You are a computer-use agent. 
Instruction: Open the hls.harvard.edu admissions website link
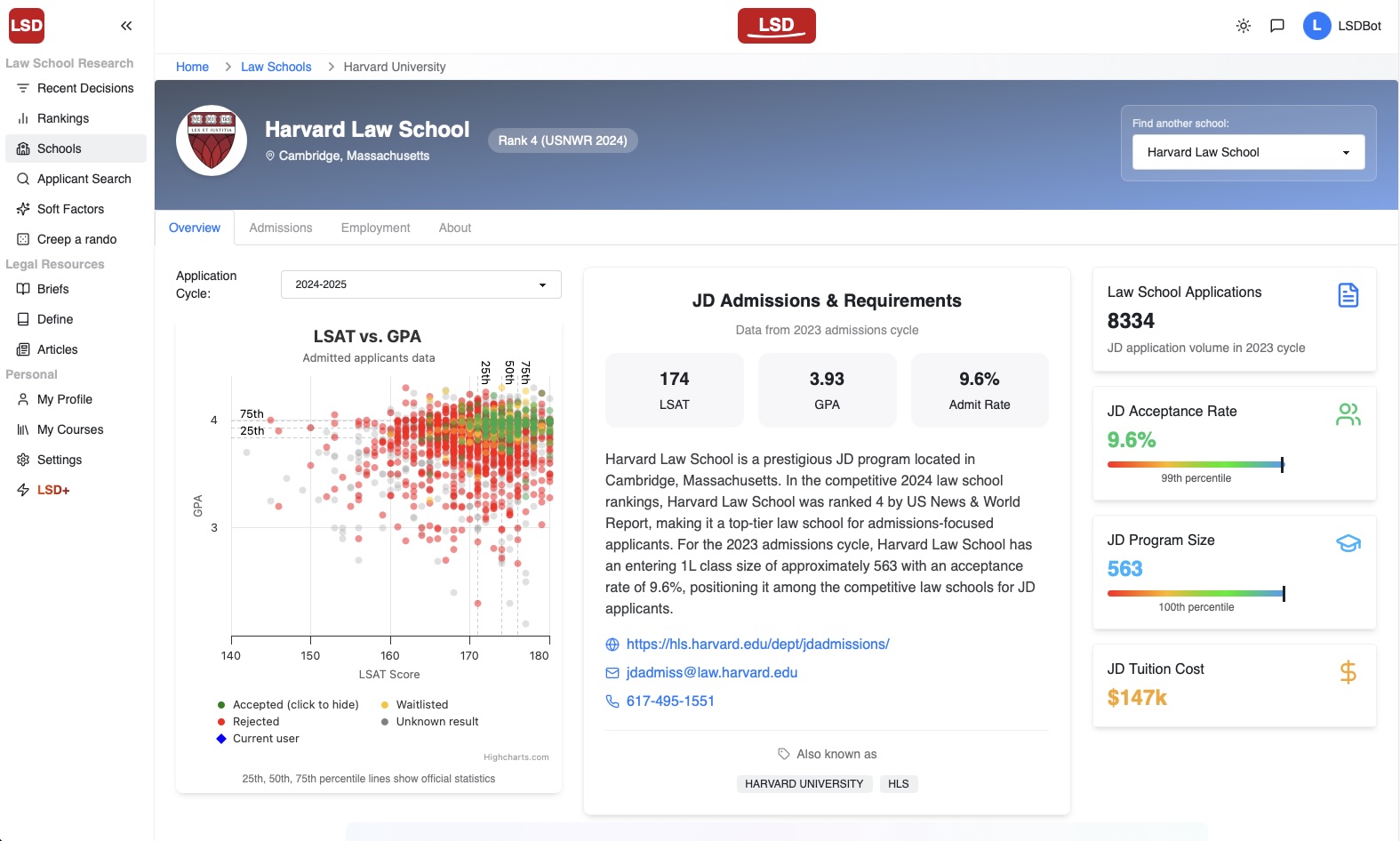click(x=757, y=645)
